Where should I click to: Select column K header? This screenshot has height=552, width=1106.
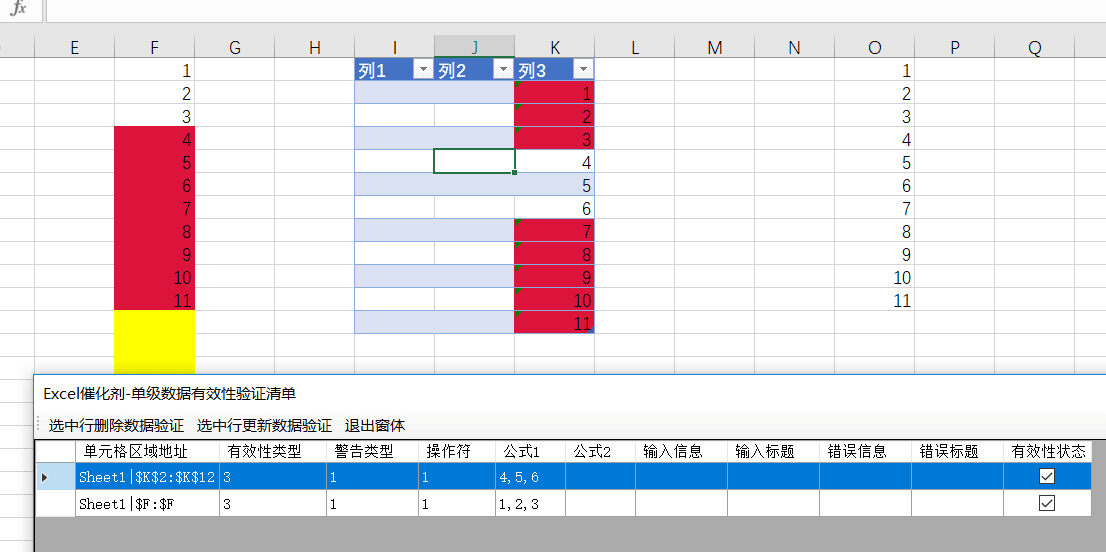point(554,47)
